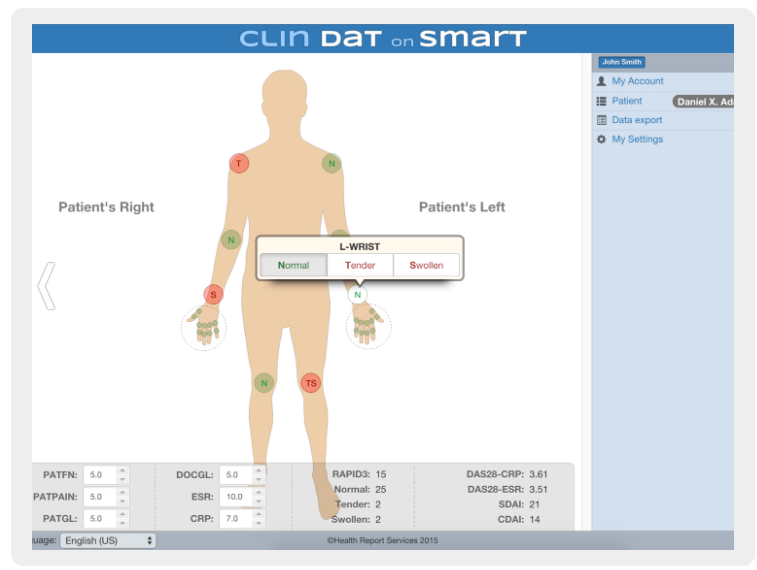
Task: Click the Normal joint count 25
Action: (x=381, y=489)
